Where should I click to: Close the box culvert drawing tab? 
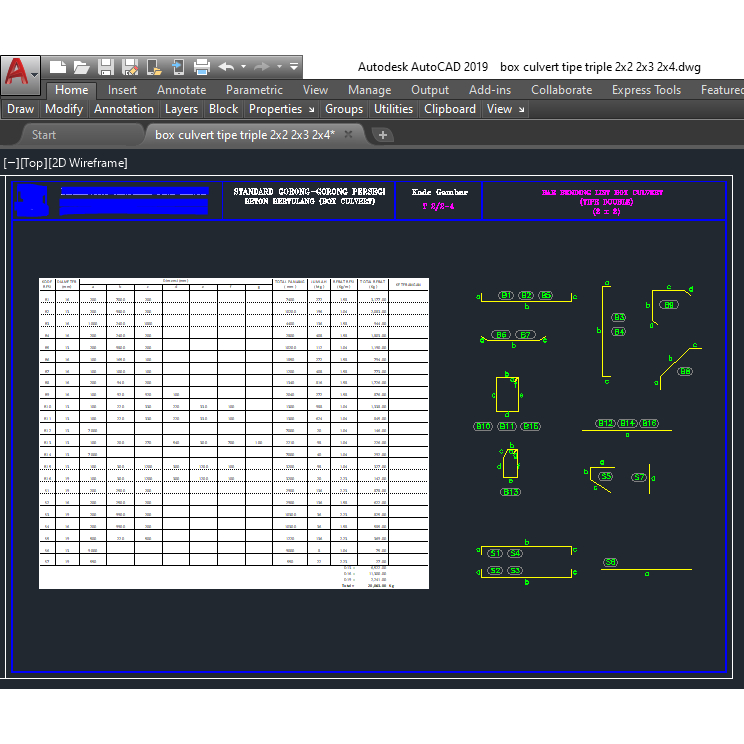[x=348, y=134]
